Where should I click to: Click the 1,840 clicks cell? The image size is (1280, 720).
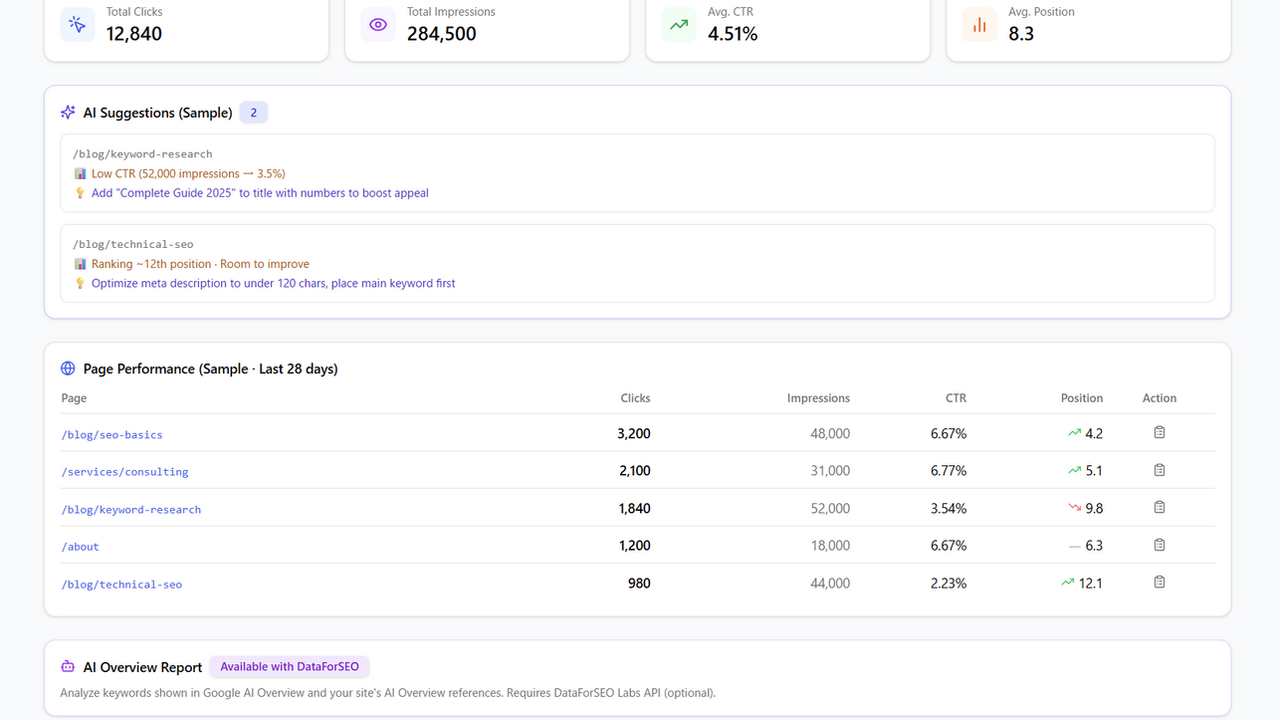point(634,508)
